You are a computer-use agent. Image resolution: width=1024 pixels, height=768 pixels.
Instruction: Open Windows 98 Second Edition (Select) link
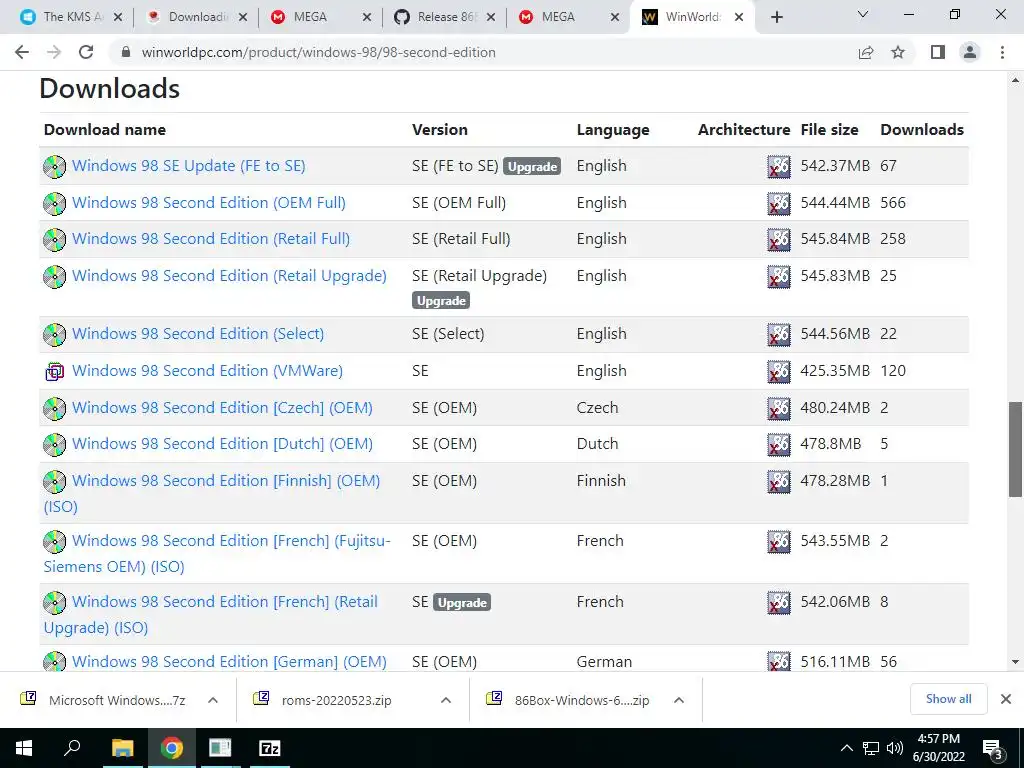point(198,334)
